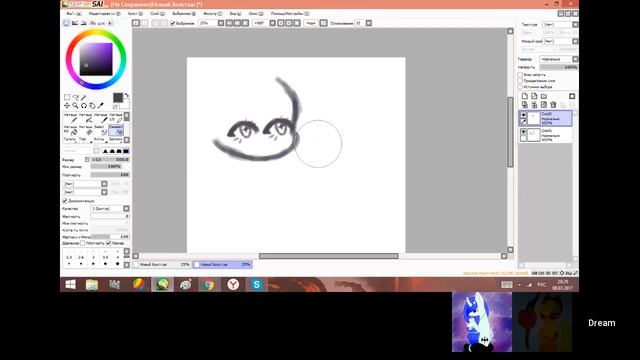Toggle the Выбрание checkbox in toolbar
Screen dimensions: 640x360
click(x=173, y=23)
